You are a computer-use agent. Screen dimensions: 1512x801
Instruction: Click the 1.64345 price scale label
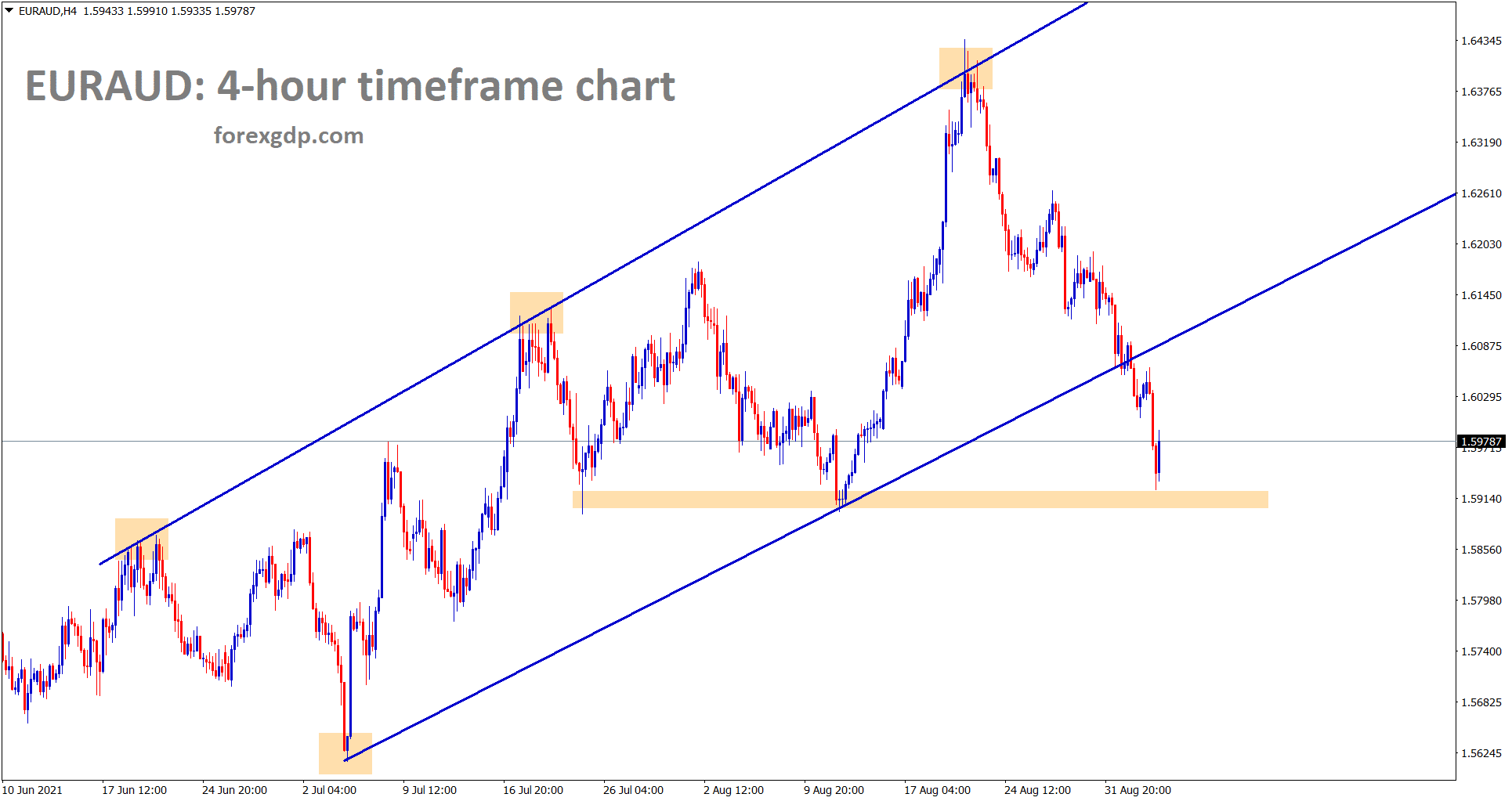coord(1481,41)
